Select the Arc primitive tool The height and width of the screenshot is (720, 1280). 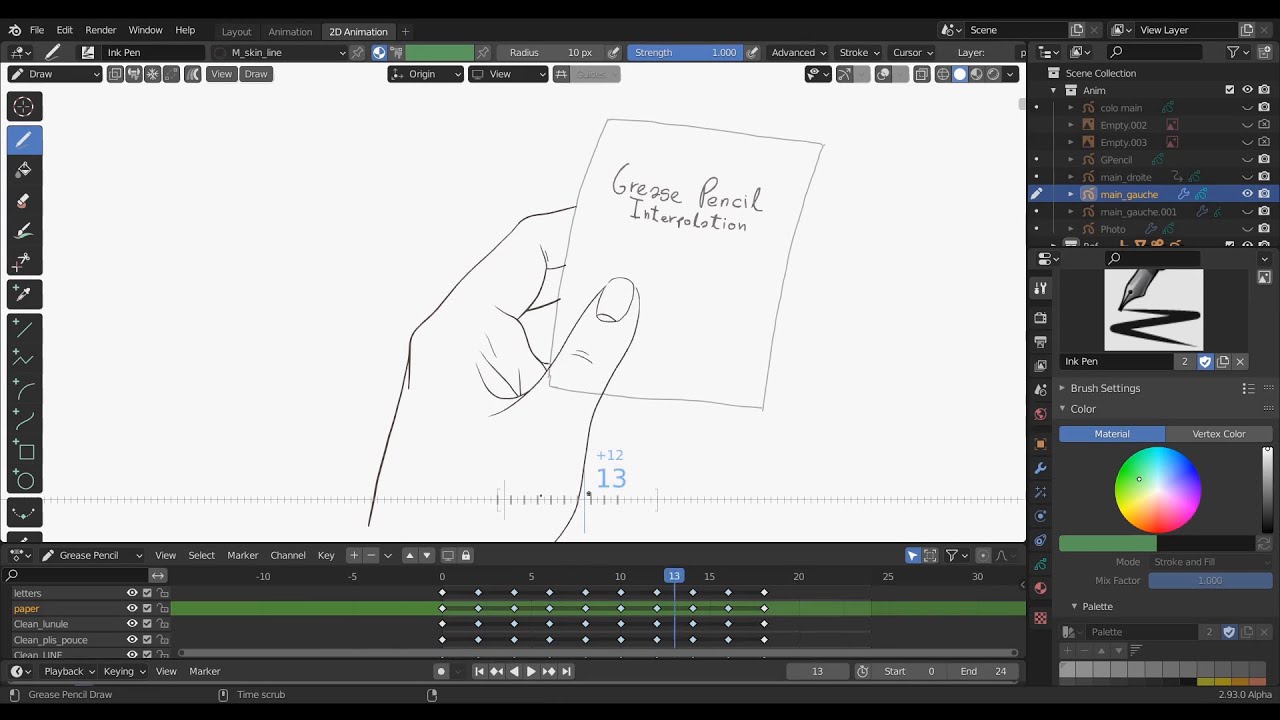[x=25, y=389]
